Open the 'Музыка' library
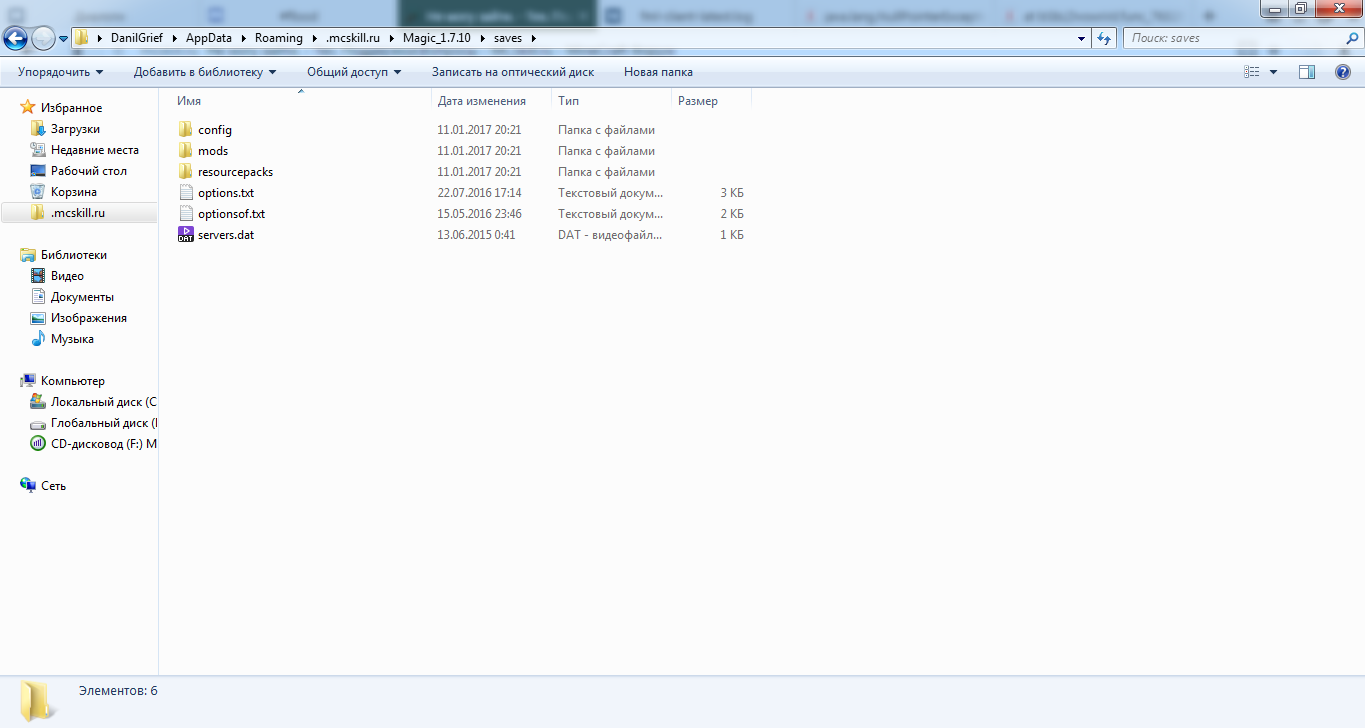 pyautogui.click(x=72, y=339)
